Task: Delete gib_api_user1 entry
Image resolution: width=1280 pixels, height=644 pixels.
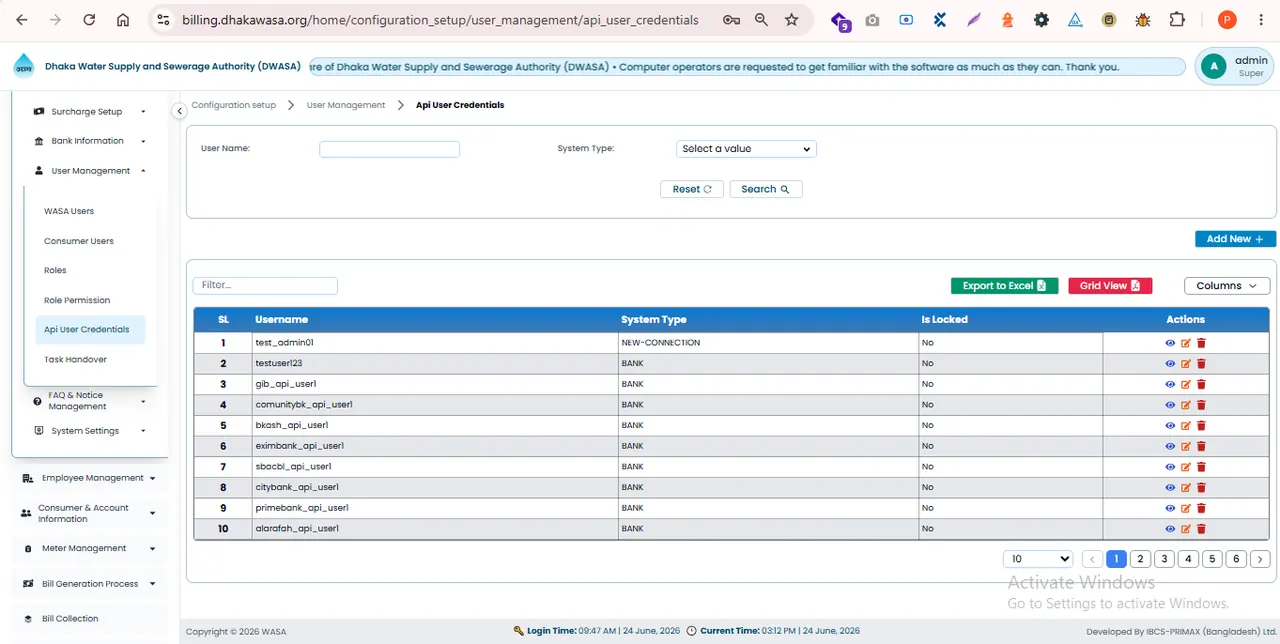Action: (1201, 384)
